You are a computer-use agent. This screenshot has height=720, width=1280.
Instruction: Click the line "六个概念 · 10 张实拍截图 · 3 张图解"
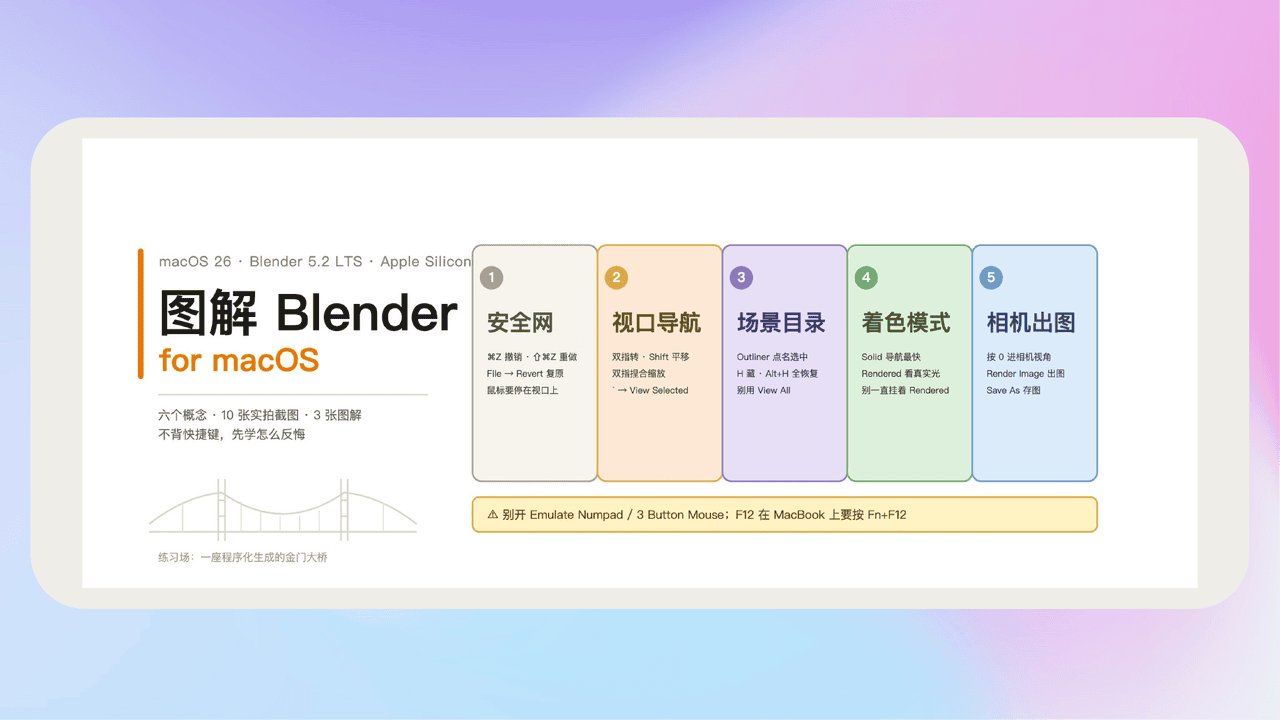260,415
